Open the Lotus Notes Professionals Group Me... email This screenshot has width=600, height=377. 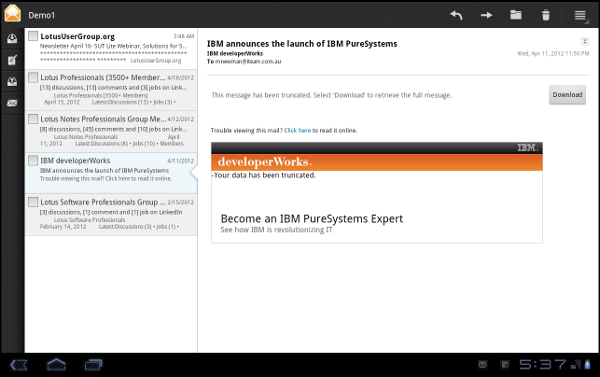point(111,132)
